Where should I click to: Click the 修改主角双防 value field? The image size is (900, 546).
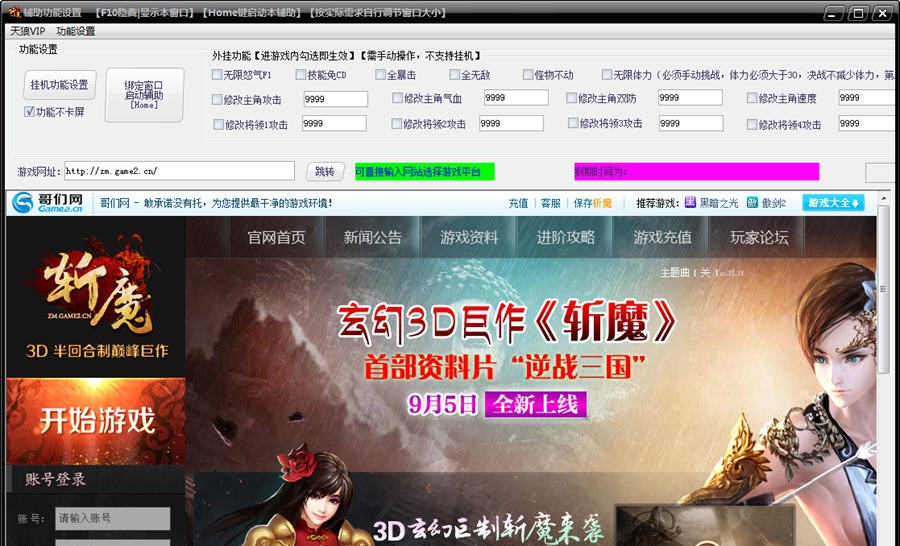click(690, 98)
